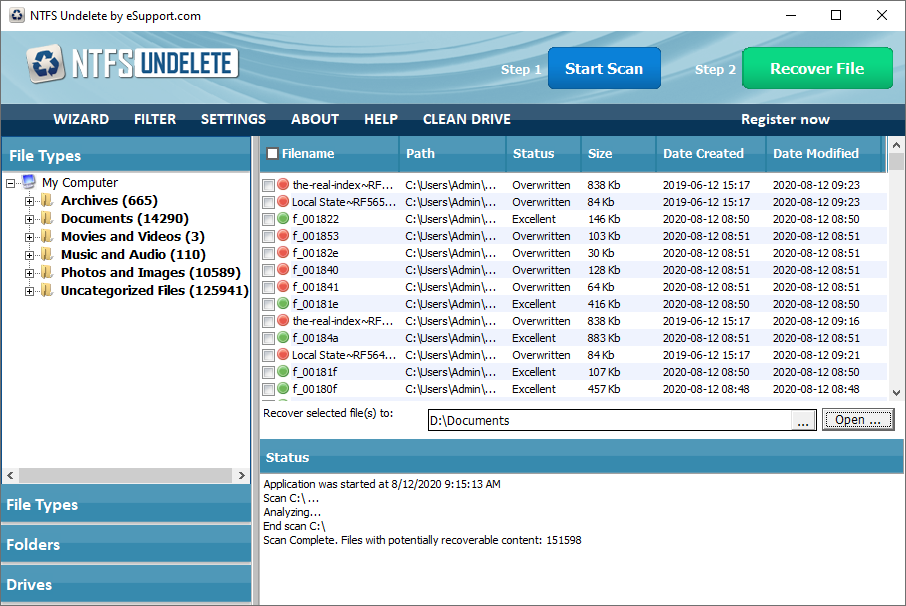The height and width of the screenshot is (606, 906).
Task: Open the WIZARD menu
Action: (x=81, y=120)
